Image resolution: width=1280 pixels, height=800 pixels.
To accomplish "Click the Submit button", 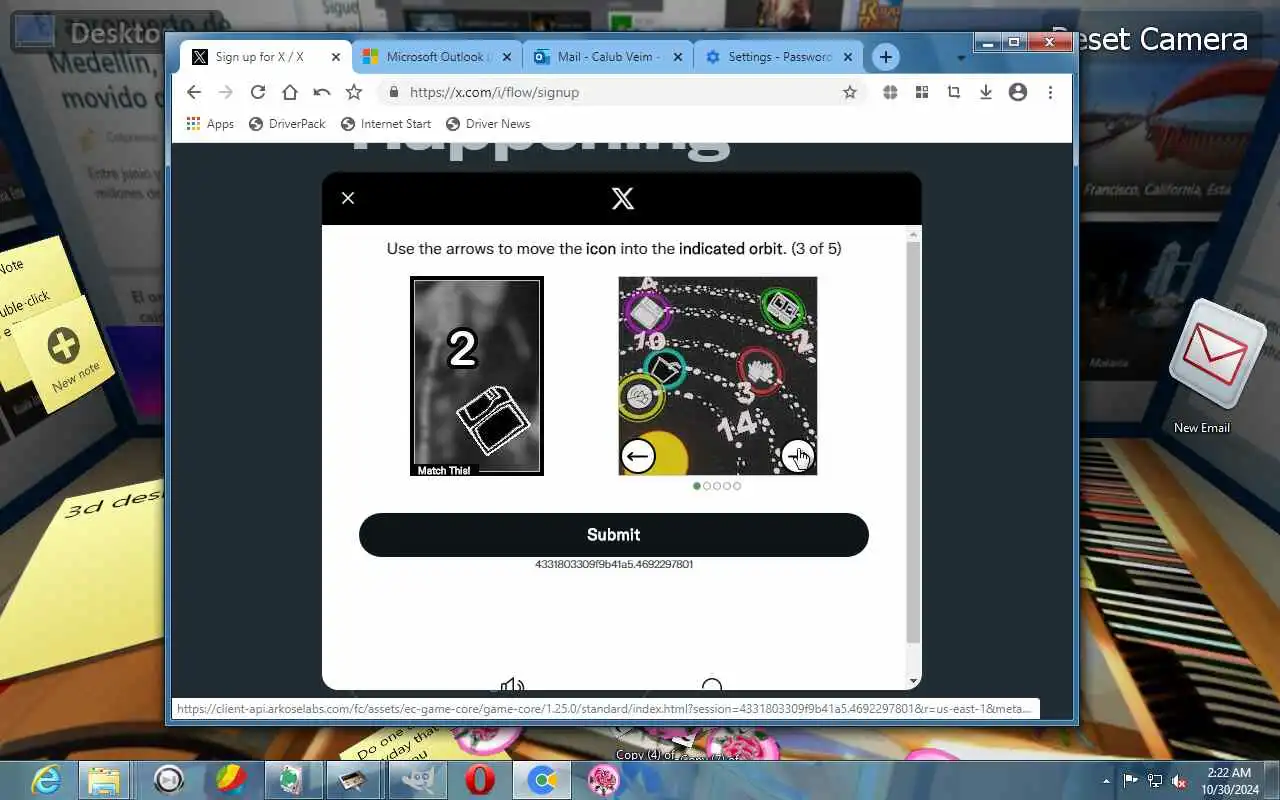I will 614,535.
